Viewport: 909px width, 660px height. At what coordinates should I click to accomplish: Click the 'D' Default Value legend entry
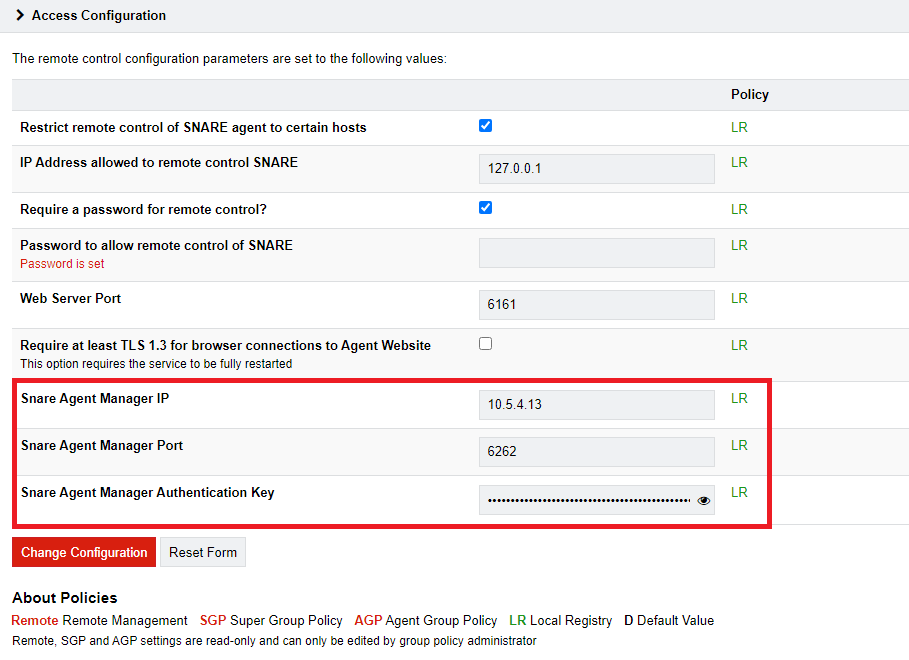coord(669,621)
